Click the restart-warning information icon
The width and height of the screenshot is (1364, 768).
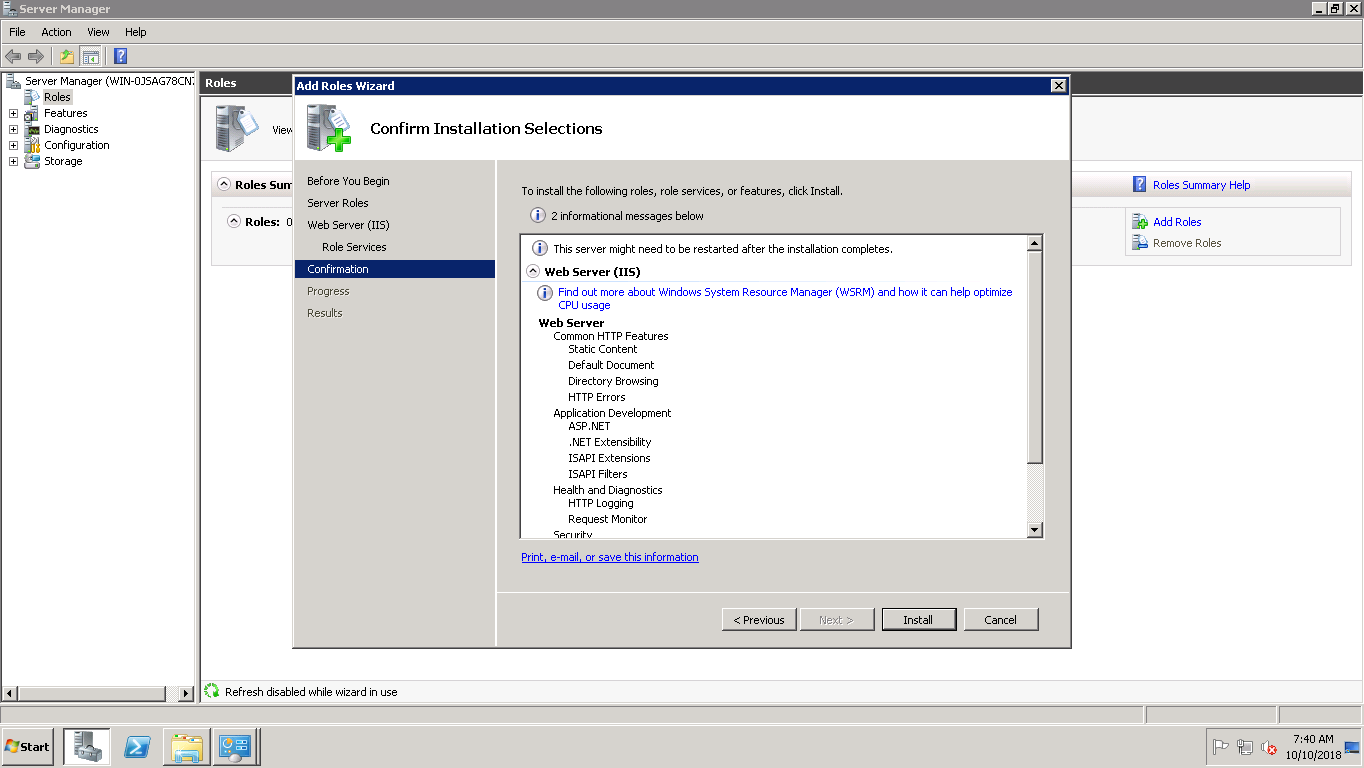(540, 249)
